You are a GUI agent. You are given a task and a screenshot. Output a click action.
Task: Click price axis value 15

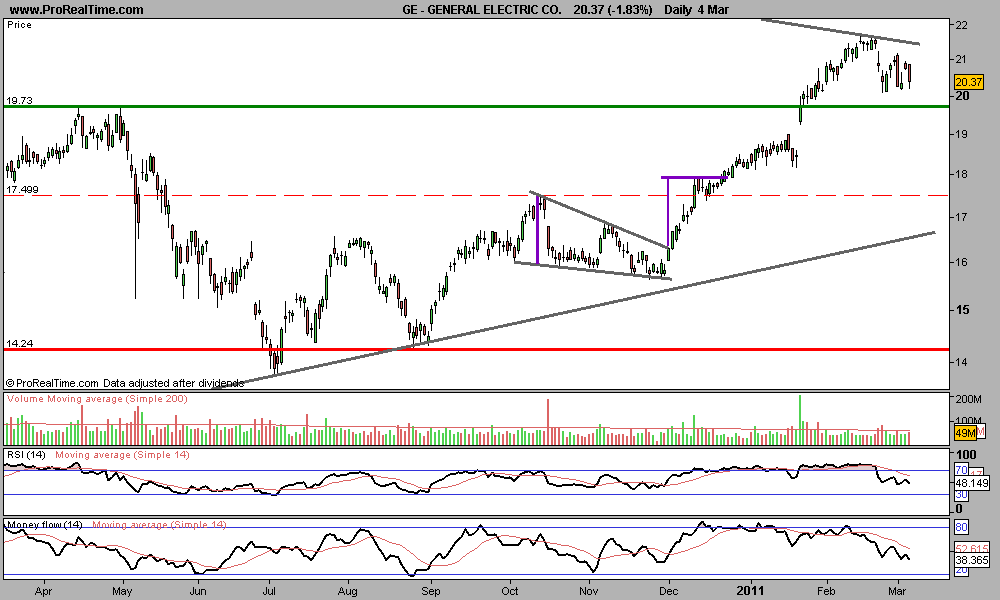962,310
